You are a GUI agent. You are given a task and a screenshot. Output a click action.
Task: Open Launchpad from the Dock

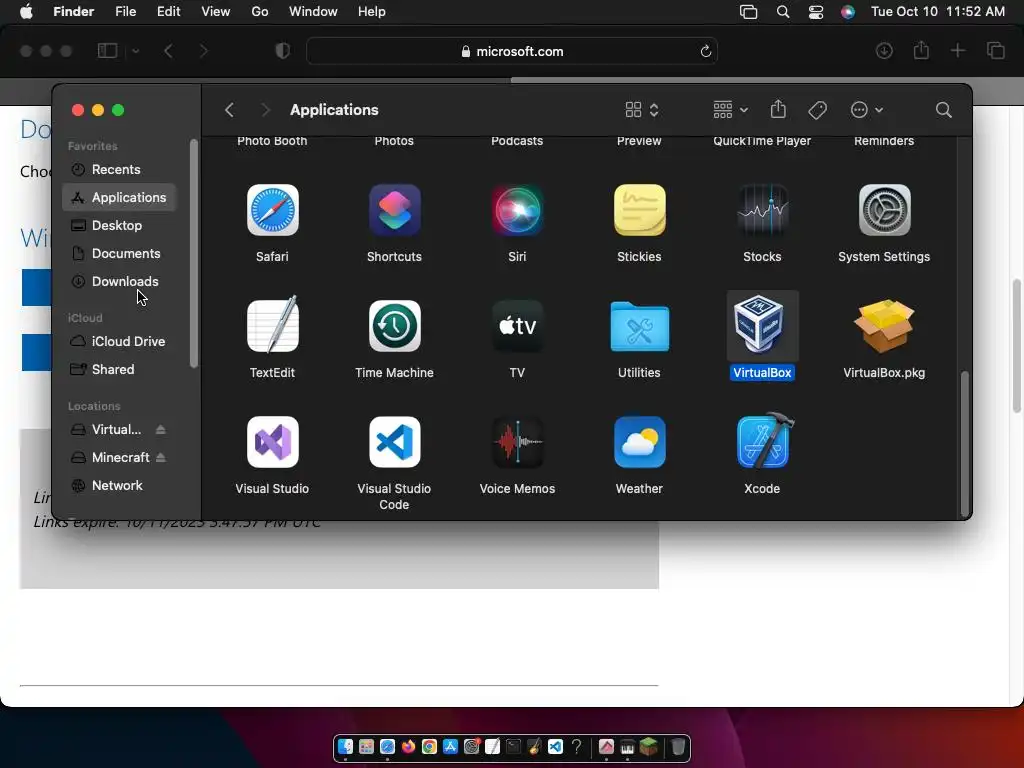click(x=366, y=746)
